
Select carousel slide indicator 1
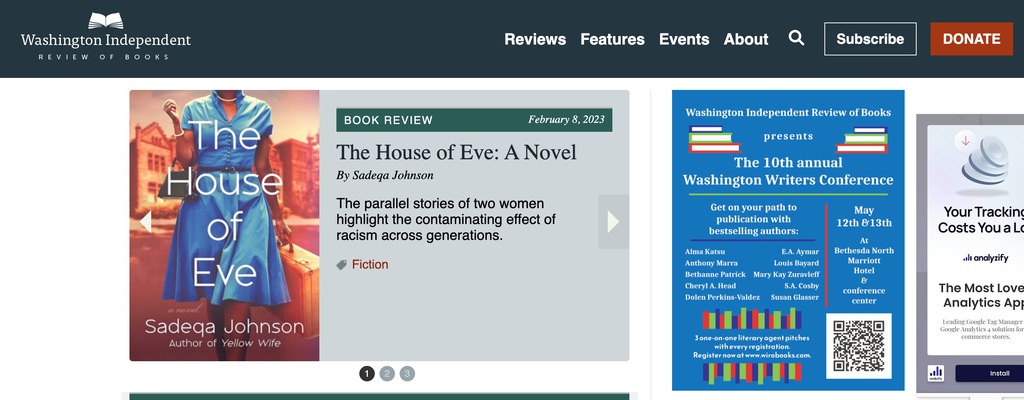[367, 374]
